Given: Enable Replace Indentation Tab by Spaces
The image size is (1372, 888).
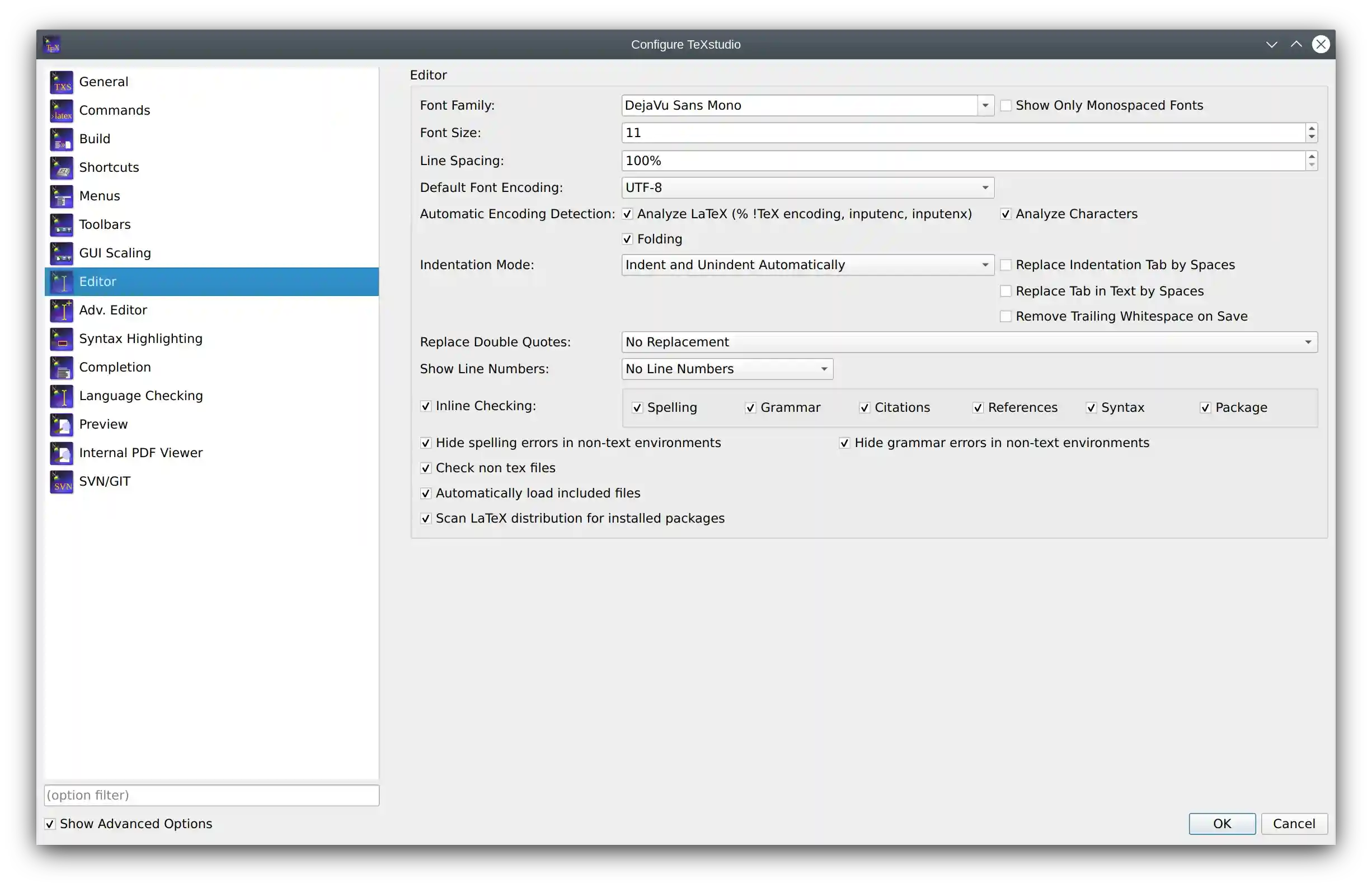Looking at the screenshot, I should 1005,265.
